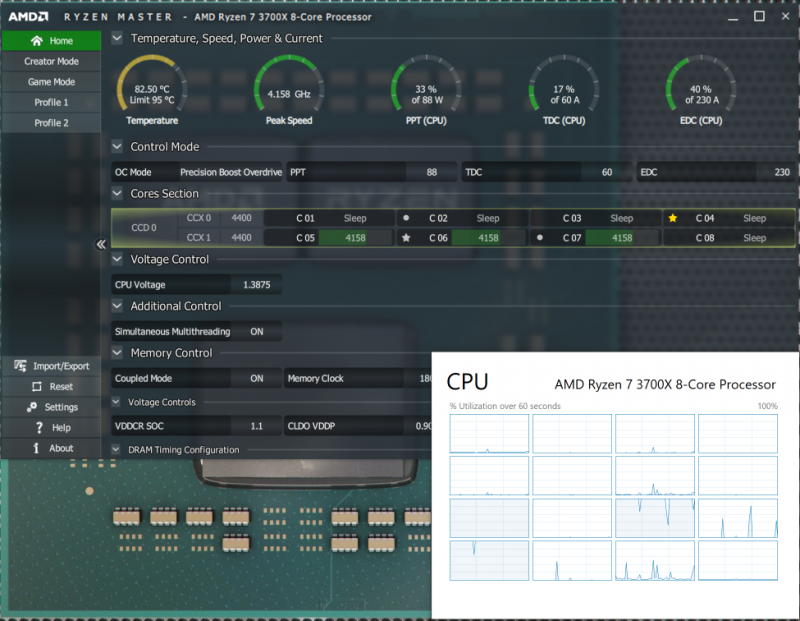Screen dimensions: 800x621
Task: Select sleeping core C 01
Action: 329,218
